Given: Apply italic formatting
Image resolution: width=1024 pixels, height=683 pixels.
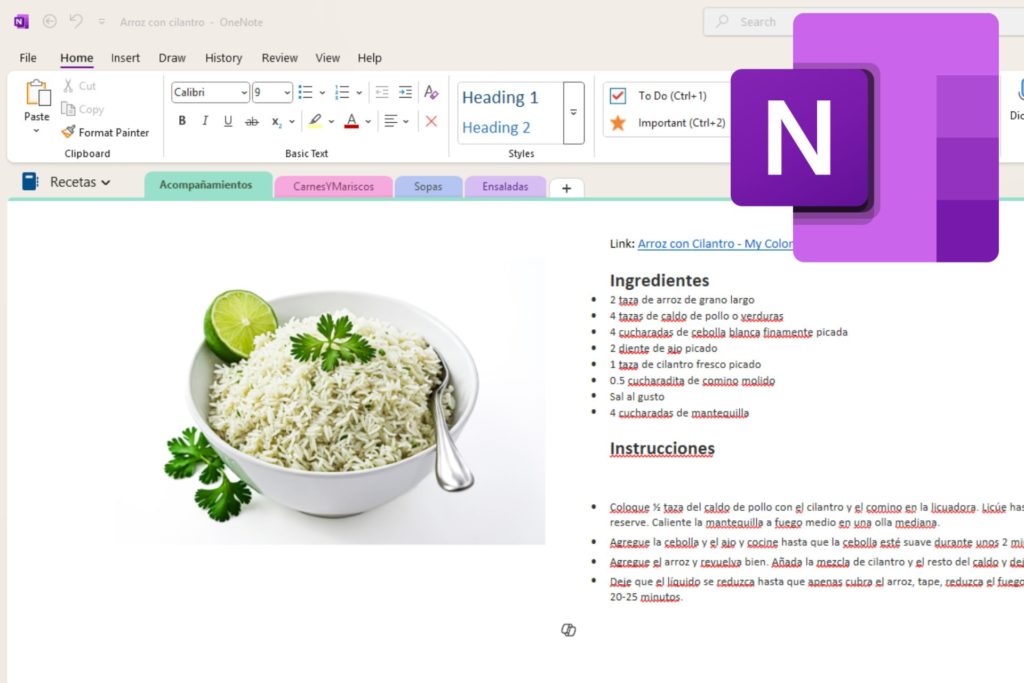Looking at the screenshot, I should coord(205,121).
